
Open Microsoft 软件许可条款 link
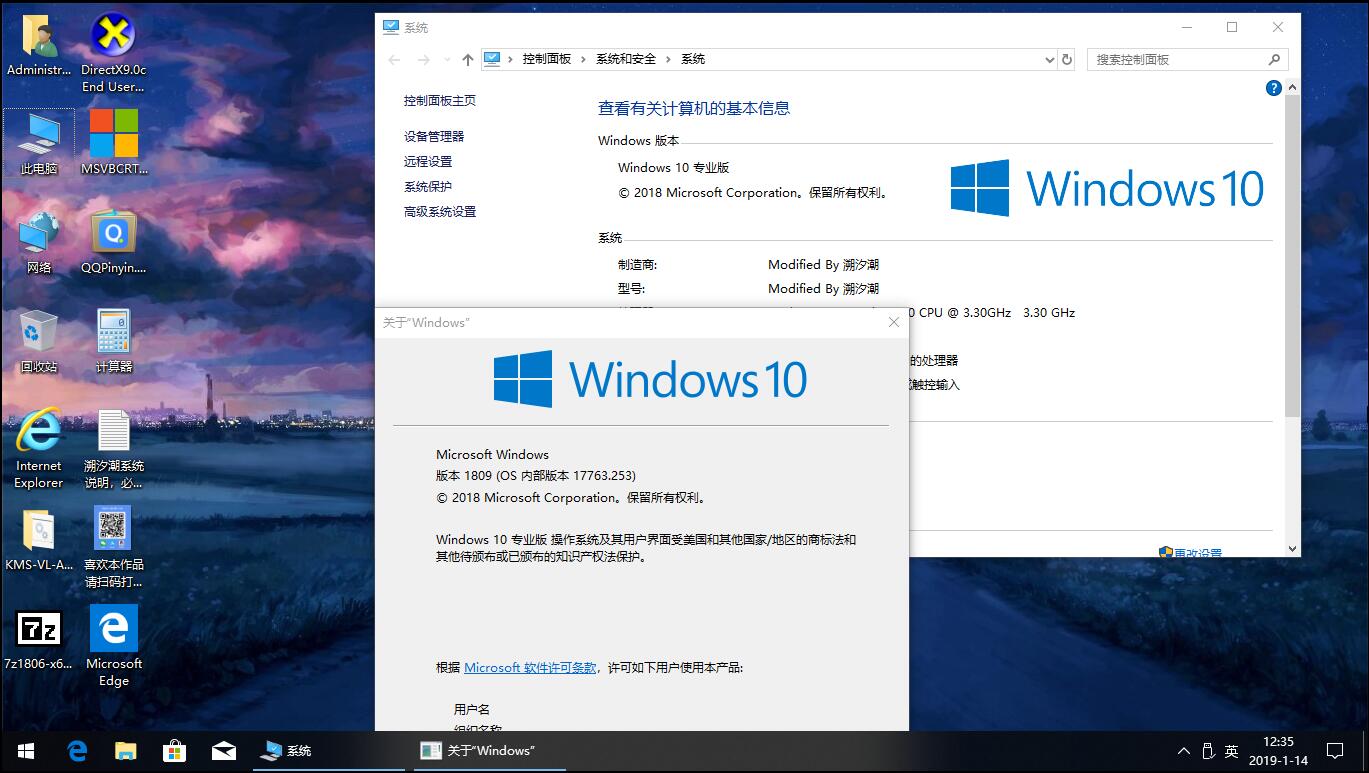[530, 668]
